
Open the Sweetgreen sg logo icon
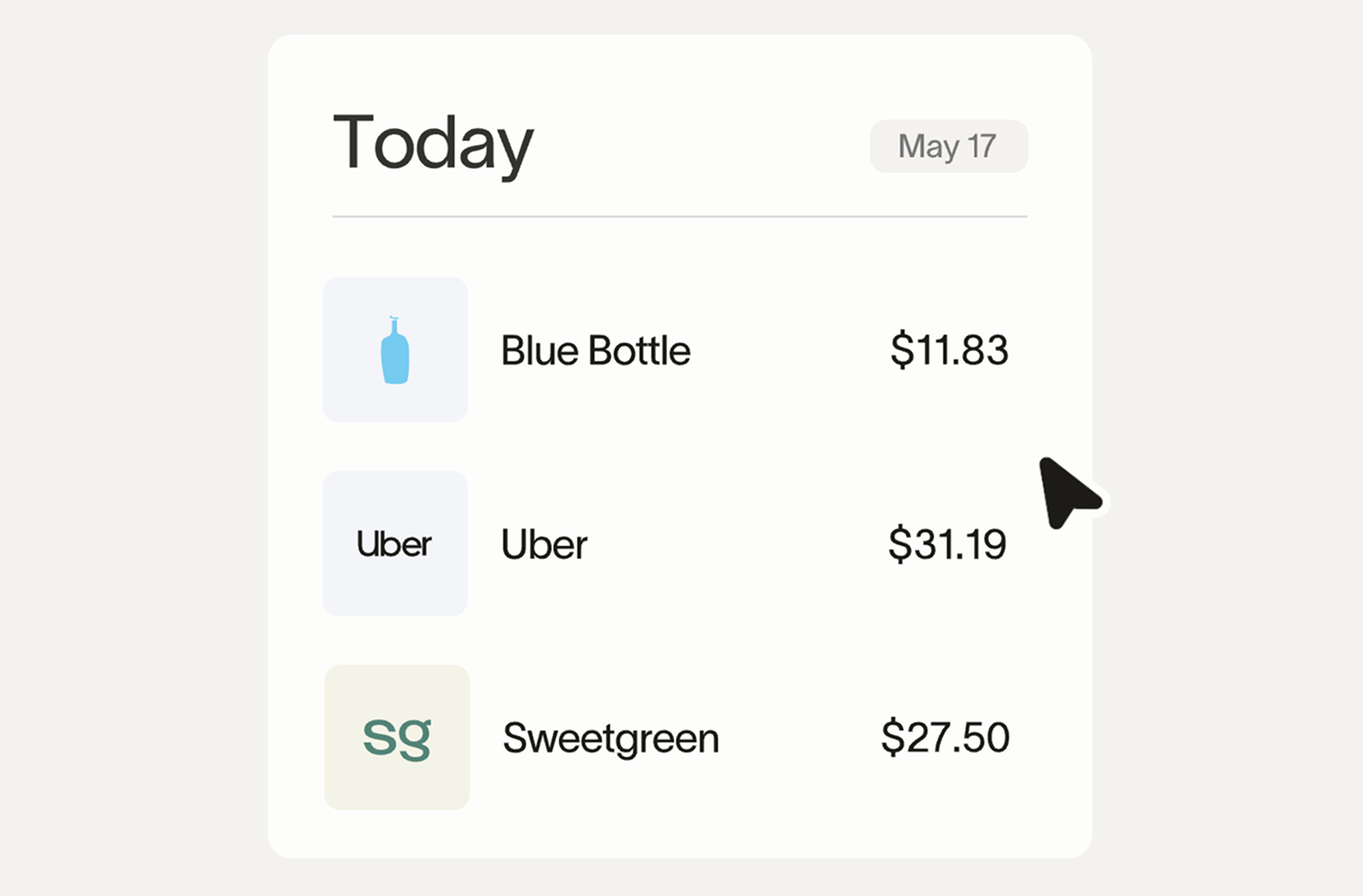397,737
